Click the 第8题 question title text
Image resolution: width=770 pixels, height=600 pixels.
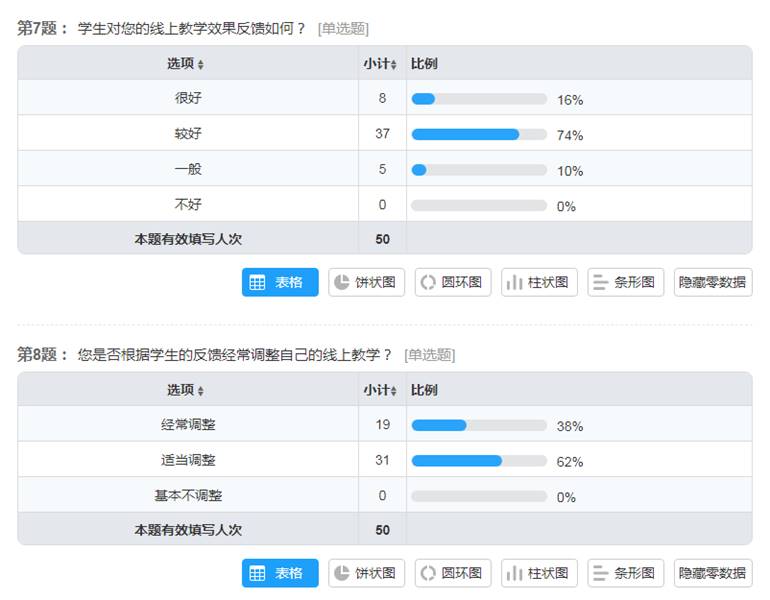(36, 354)
